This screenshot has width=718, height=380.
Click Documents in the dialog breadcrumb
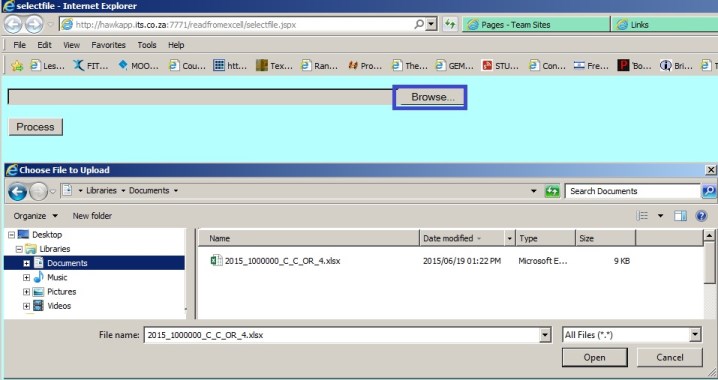point(149,190)
